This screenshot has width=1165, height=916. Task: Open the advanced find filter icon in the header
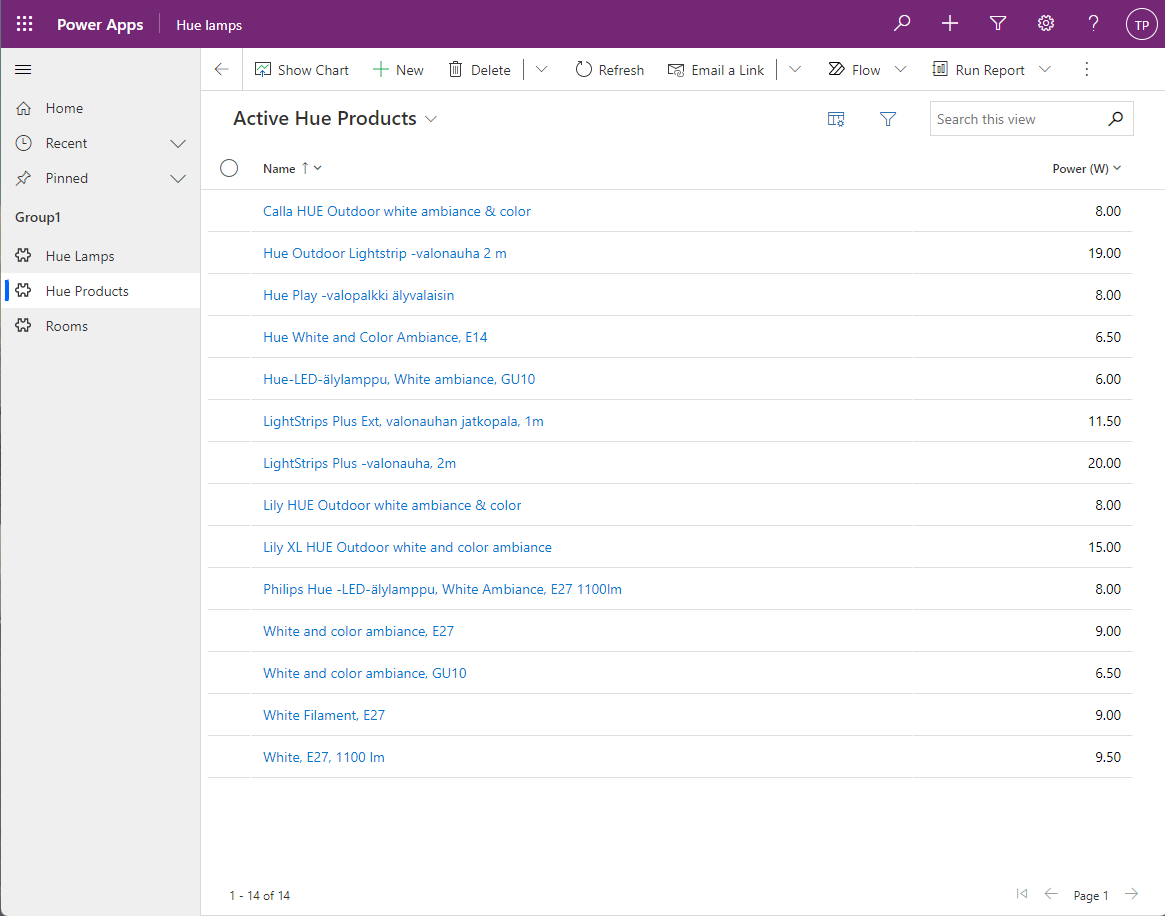pyautogui.click(x=998, y=24)
